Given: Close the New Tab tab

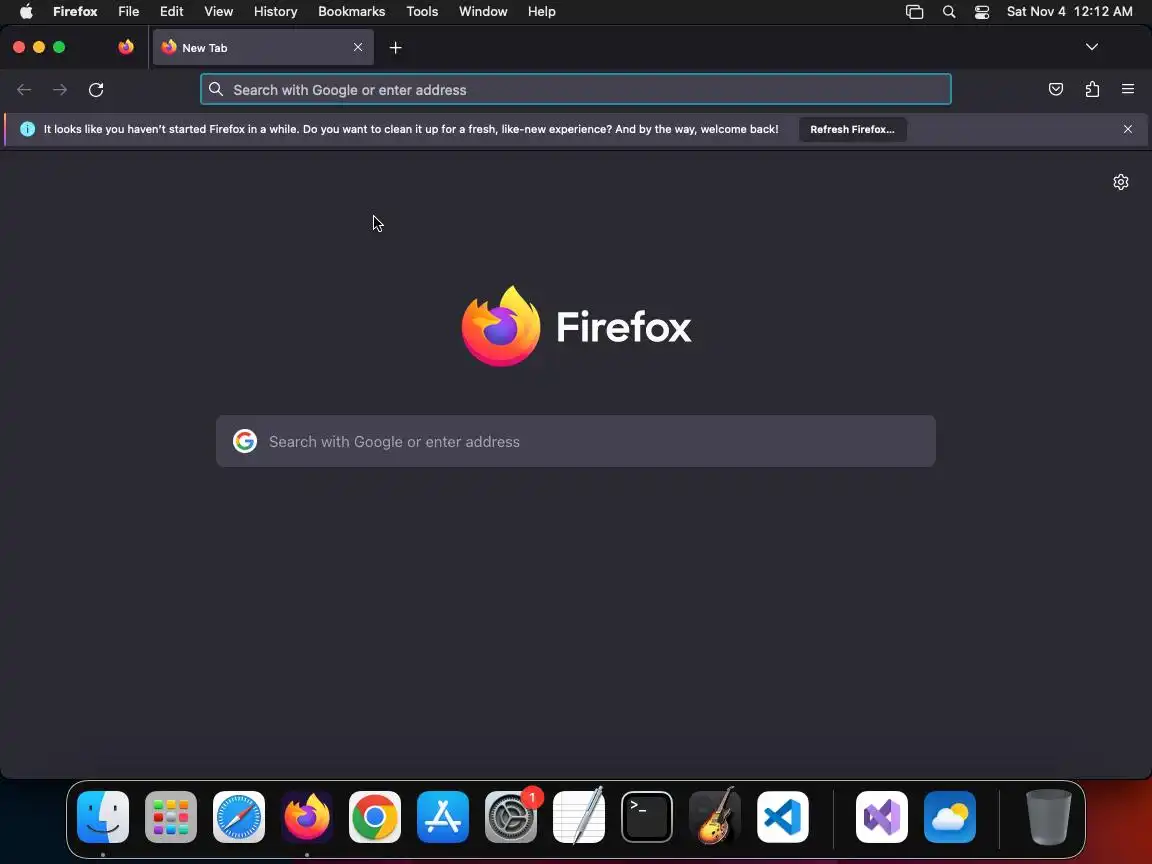Looking at the screenshot, I should tap(358, 47).
